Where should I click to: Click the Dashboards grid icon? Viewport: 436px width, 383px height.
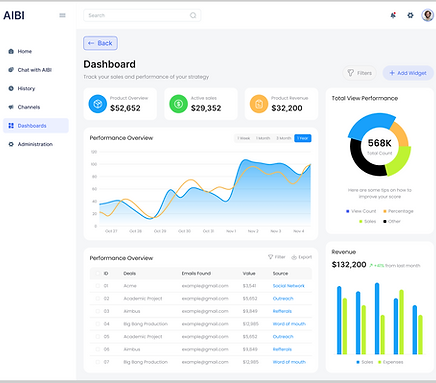click(11, 126)
